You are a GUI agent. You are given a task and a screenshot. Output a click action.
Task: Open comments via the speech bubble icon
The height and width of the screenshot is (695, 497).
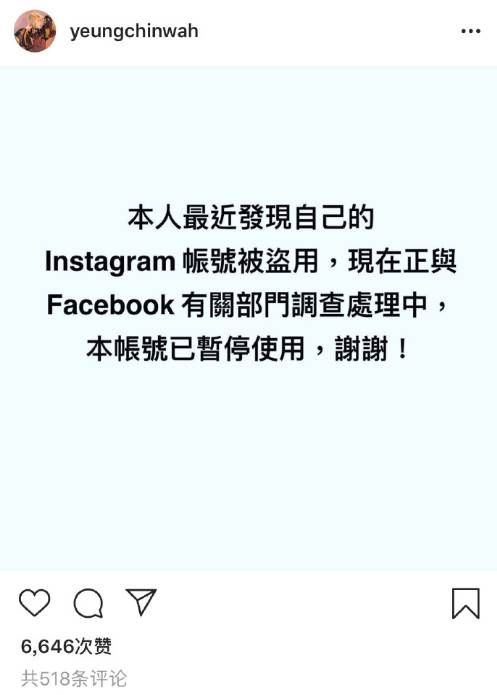click(88, 603)
